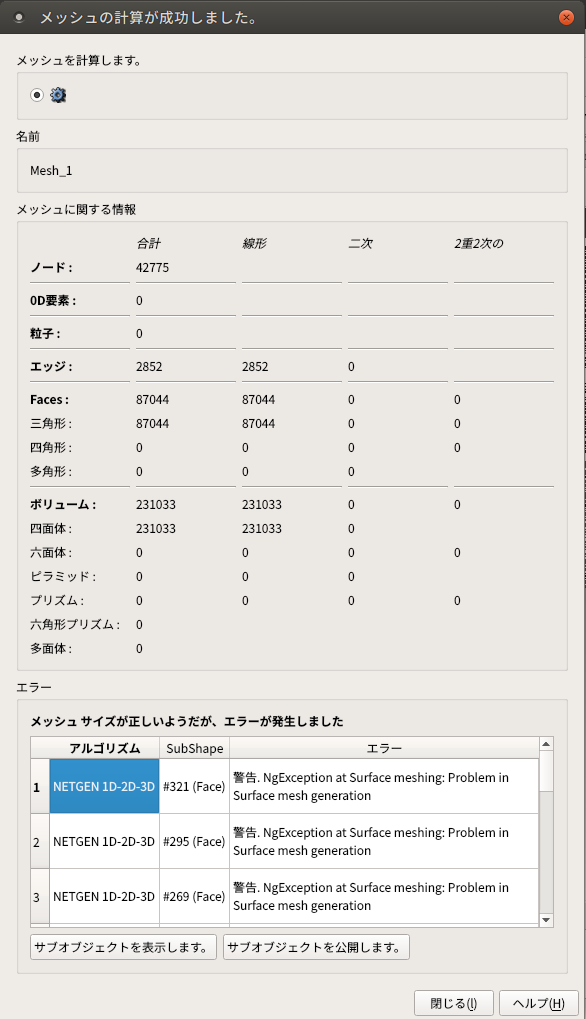Click the error table vertical scrollbar thumb
Viewport: 586px width, 1019px height.
click(546, 771)
